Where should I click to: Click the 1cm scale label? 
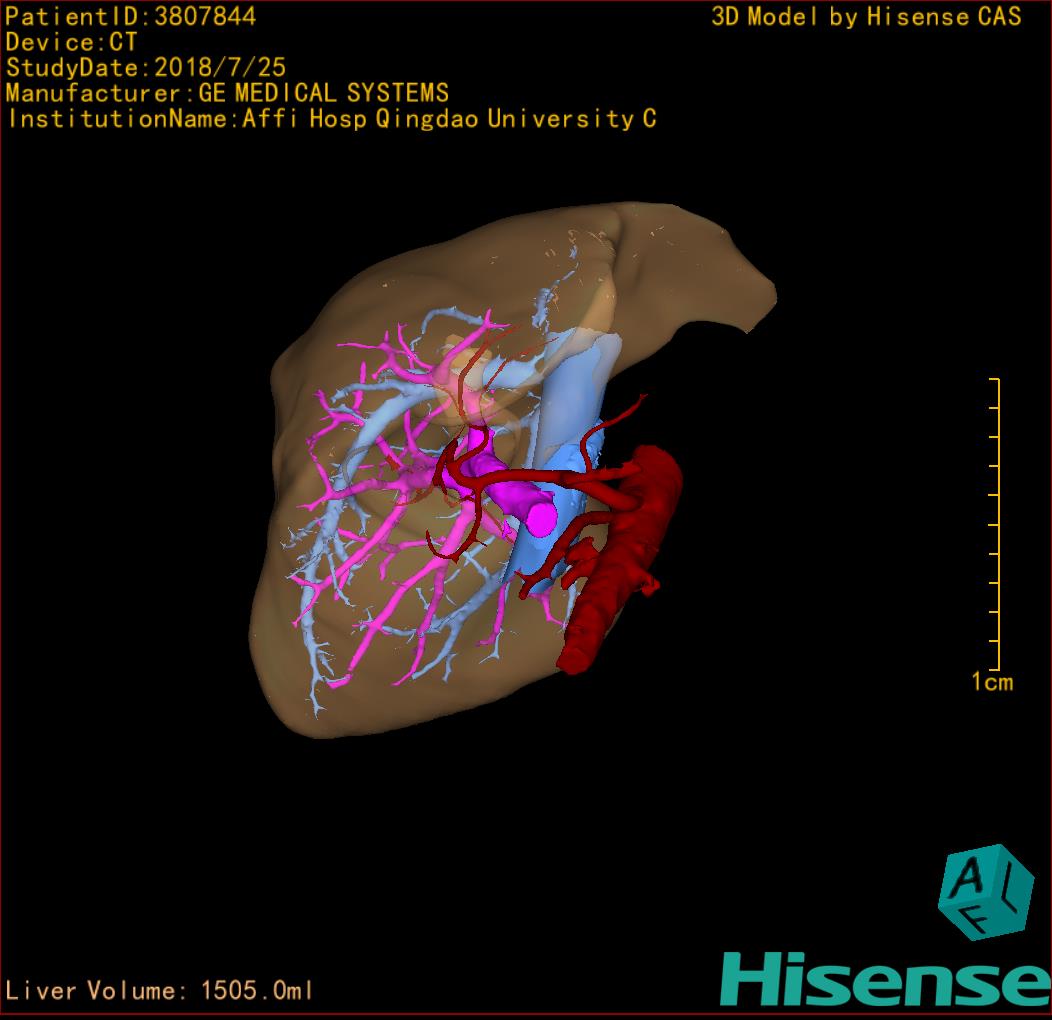coord(991,682)
